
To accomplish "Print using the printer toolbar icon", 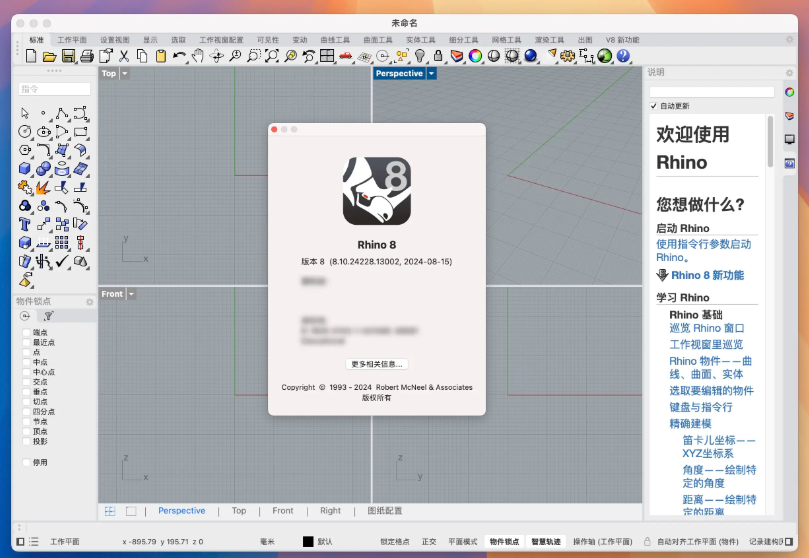I will [87, 56].
